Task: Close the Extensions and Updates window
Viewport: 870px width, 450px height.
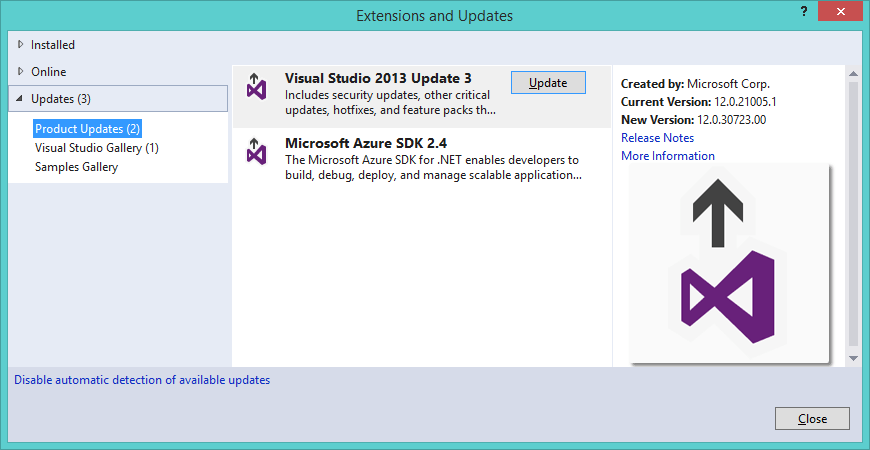Action: [x=841, y=12]
